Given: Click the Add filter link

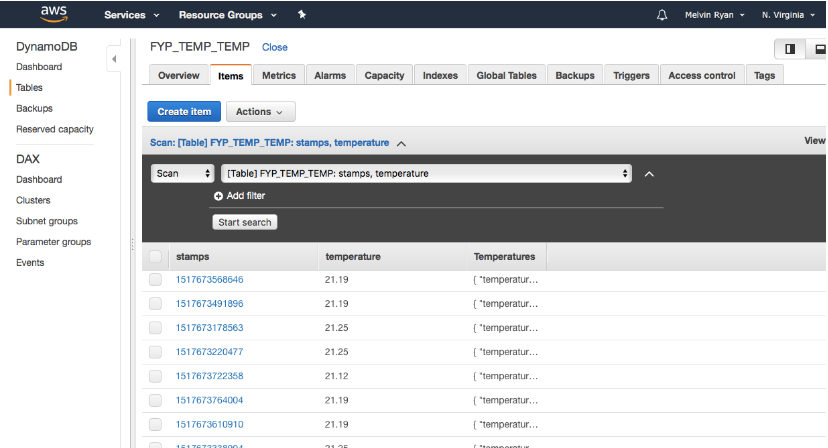Looking at the screenshot, I should [x=246, y=196].
